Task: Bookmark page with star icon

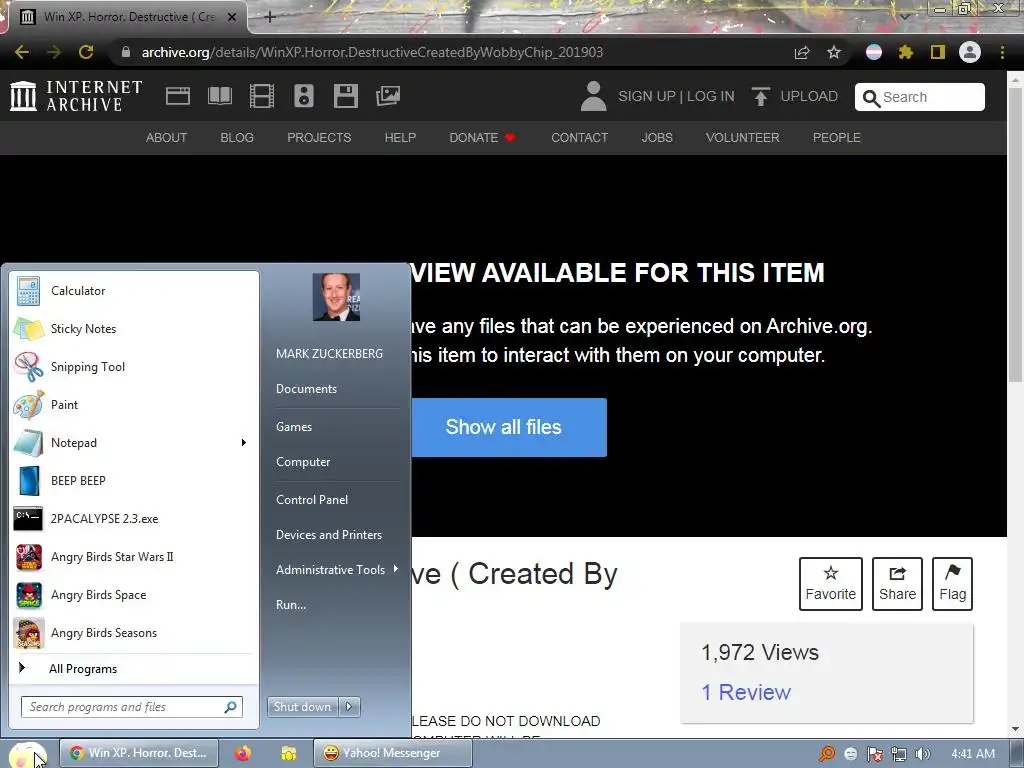Action: coord(834,52)
